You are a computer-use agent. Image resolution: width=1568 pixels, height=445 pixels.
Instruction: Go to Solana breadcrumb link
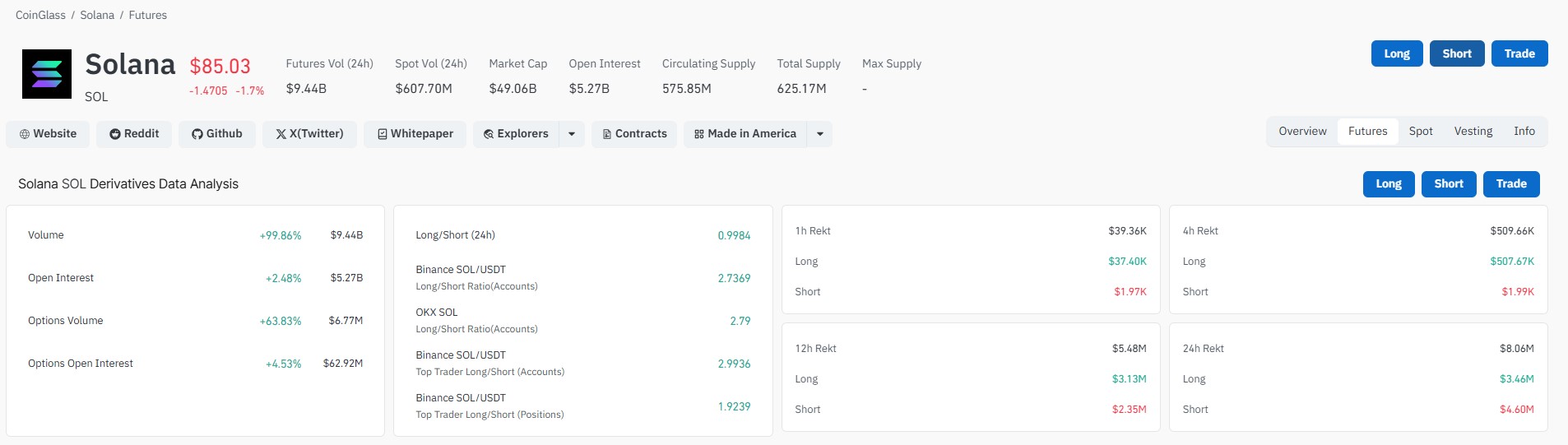click(97, 16)
